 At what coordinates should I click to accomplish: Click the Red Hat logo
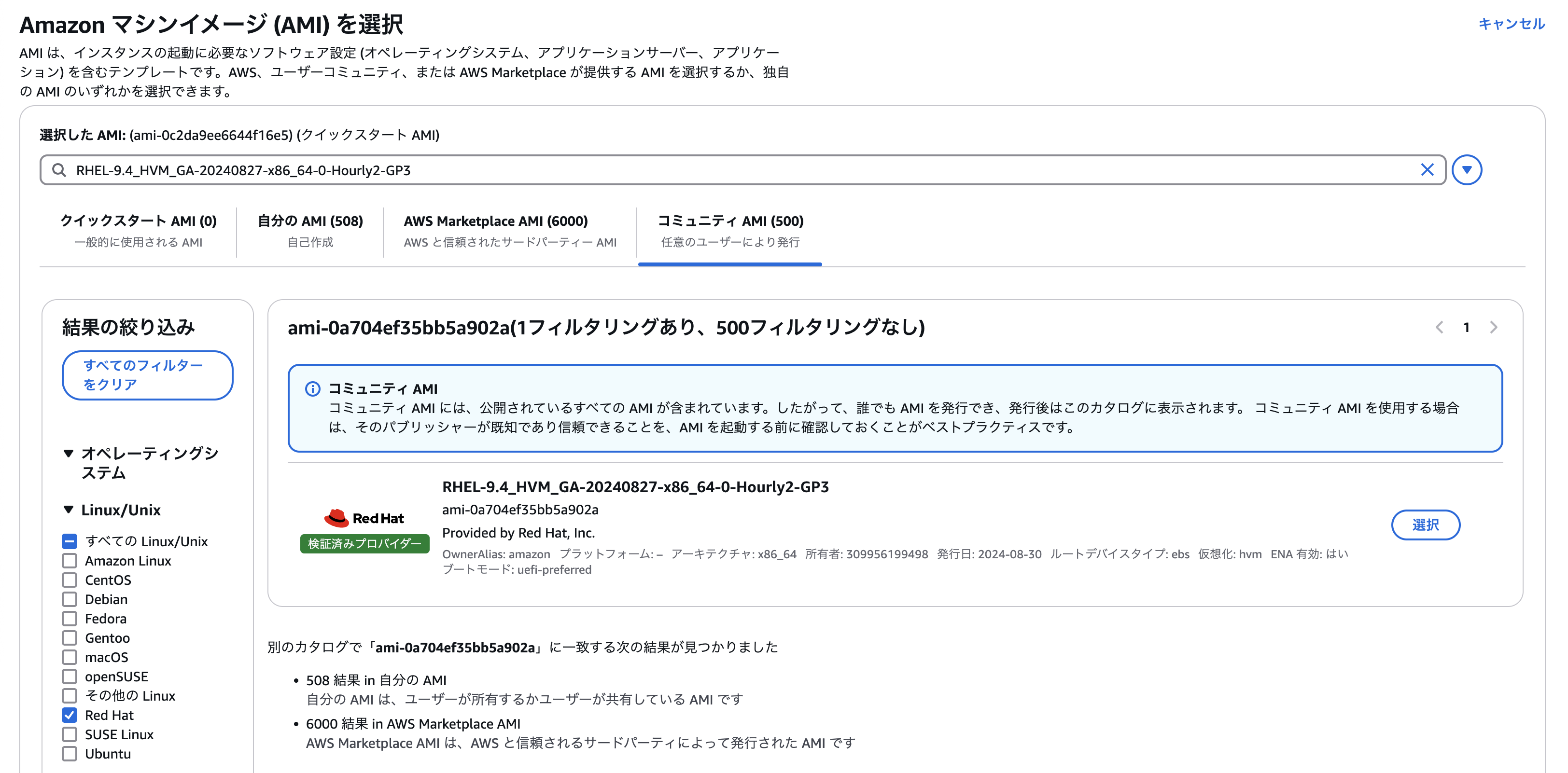(x=364, y=518)
